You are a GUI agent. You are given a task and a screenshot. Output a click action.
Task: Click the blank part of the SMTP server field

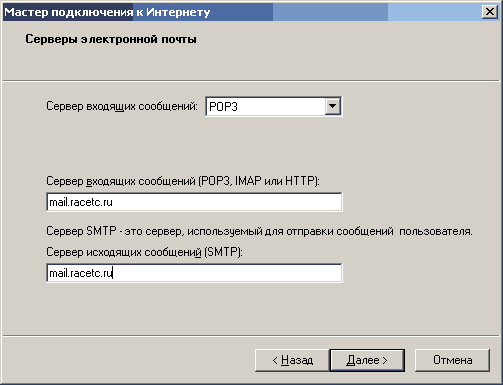(x=227, y=273)
